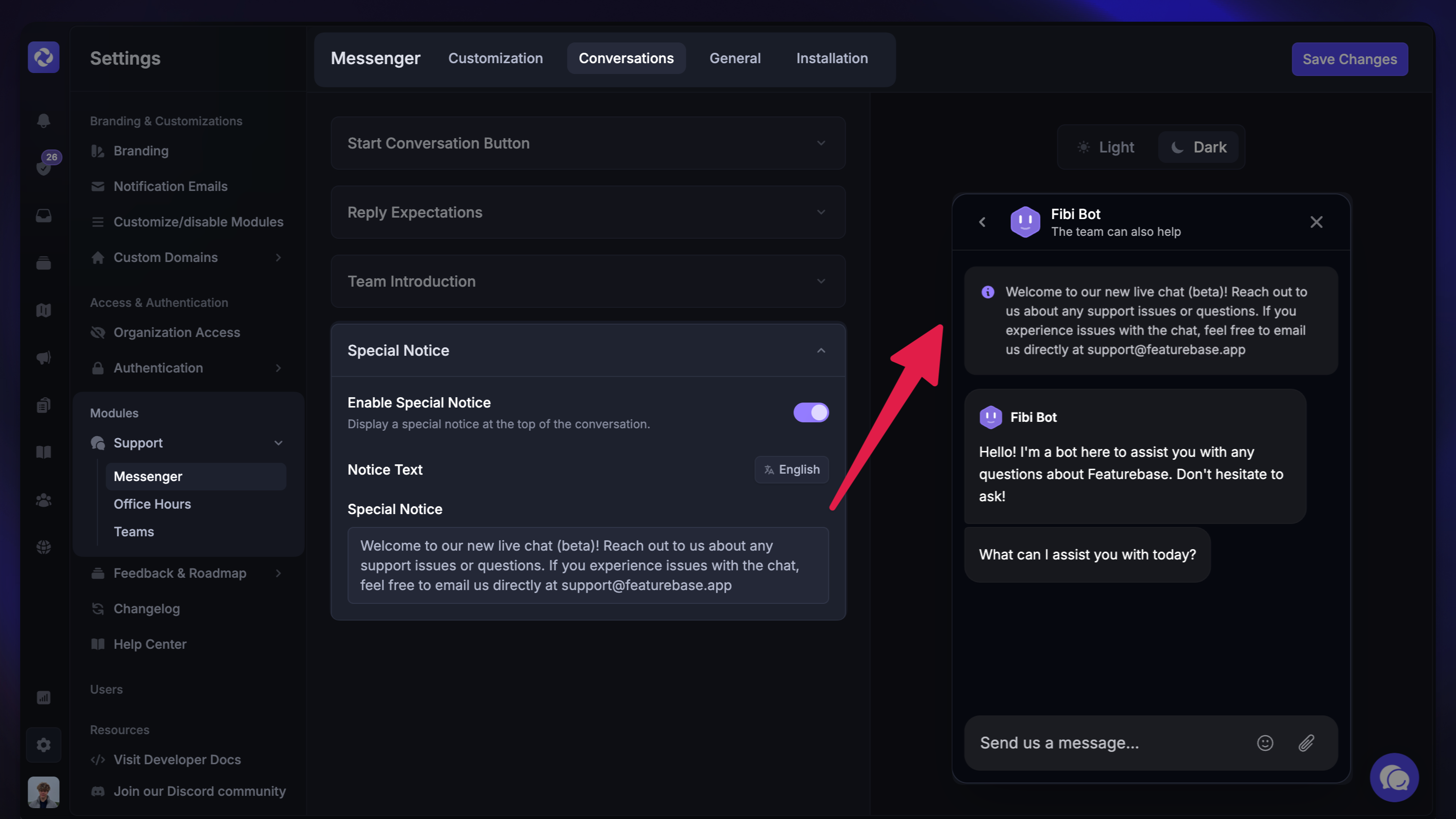
Task: Open the Installation tab
Action: [x=831, y=58]
